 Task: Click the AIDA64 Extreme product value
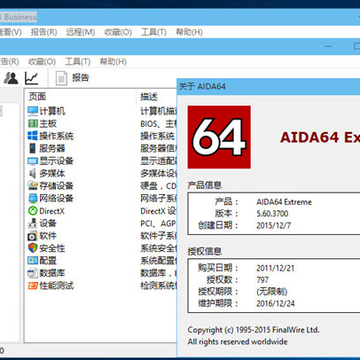coord(284,202)
